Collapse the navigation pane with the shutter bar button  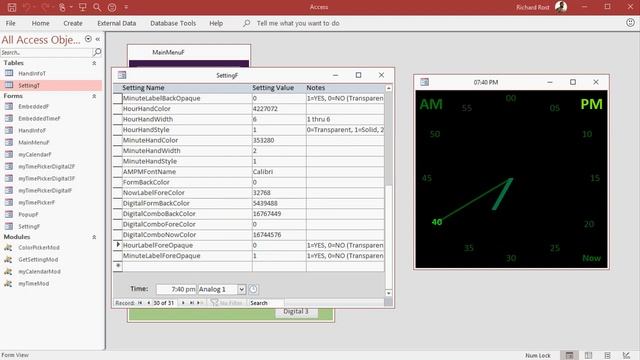click(x=98, y=39)
